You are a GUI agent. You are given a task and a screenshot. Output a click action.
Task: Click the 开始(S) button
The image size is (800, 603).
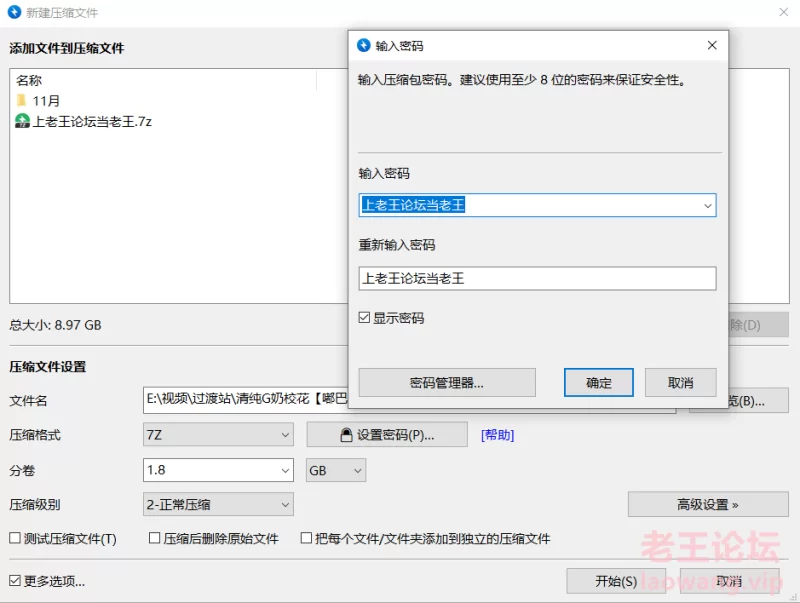click(x=616, y=581)
